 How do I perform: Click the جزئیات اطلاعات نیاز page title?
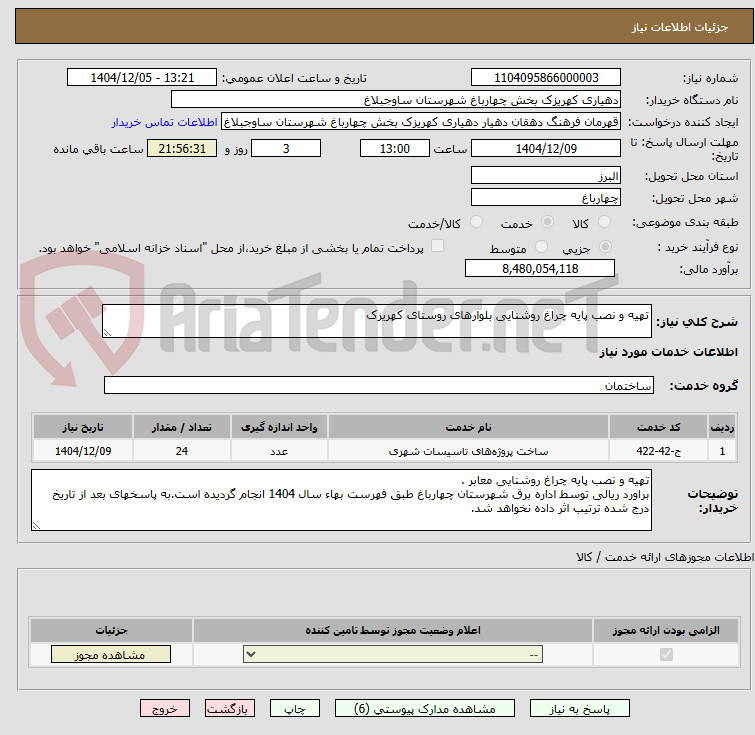(680, 27)
